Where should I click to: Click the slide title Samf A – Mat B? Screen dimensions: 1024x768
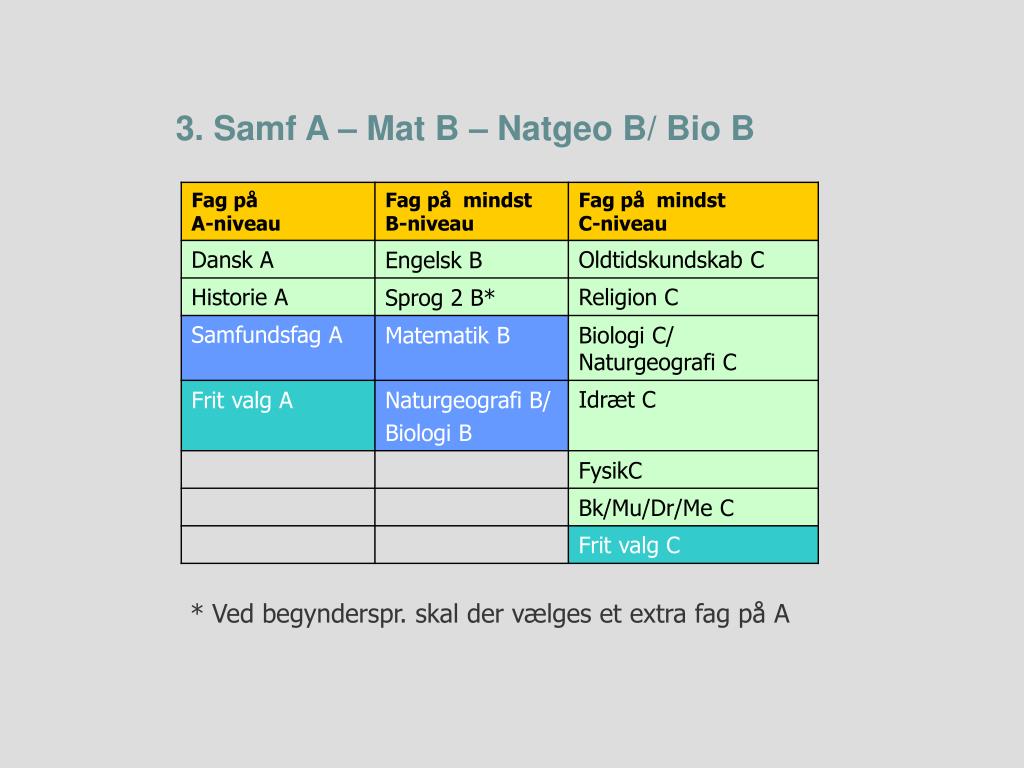coord(464,128)
